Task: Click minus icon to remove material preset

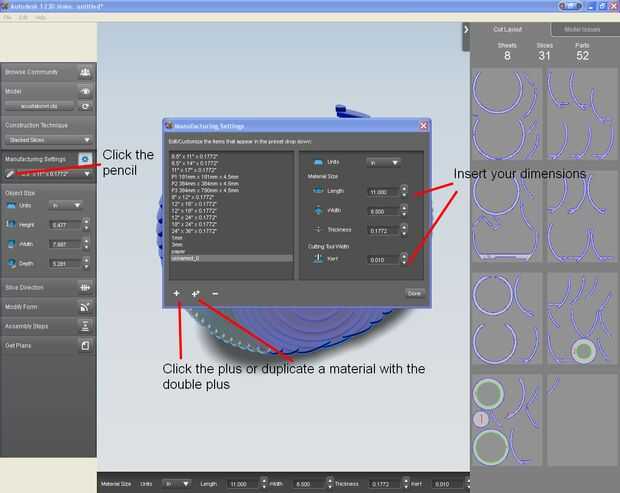Action: pos(215,293)
